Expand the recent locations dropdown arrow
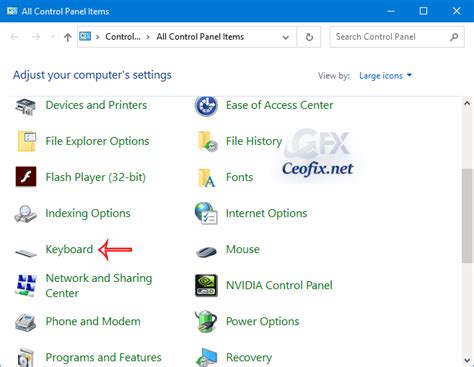 [52, 37]
